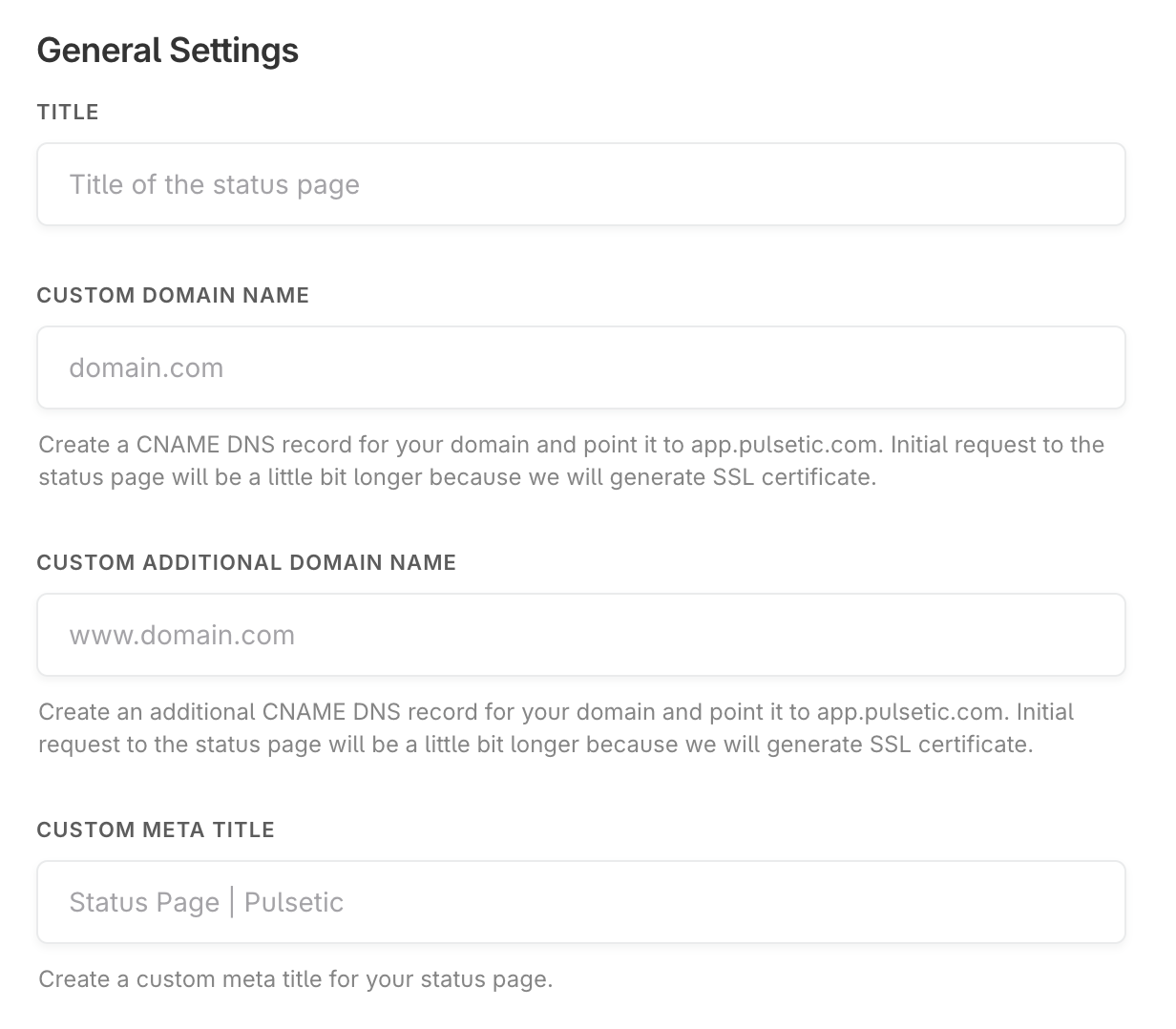The image size is (1176, 1029).
Task: Click the 'Status Page | Pulsetic' placeholder
Action: (x=206, y=902)
